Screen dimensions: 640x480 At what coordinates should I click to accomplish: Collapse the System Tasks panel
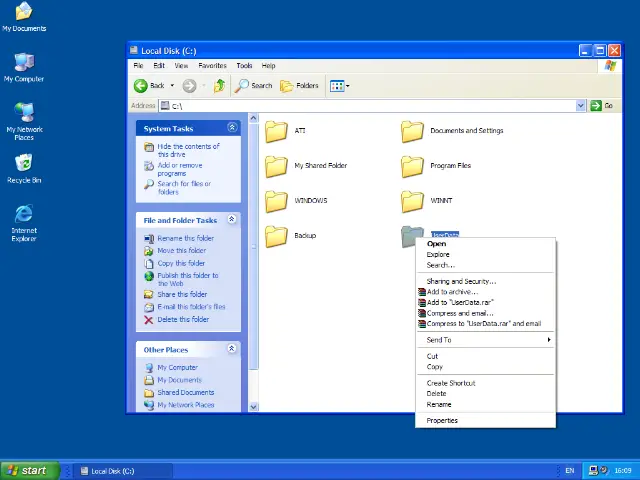click(x=232, y=128)
